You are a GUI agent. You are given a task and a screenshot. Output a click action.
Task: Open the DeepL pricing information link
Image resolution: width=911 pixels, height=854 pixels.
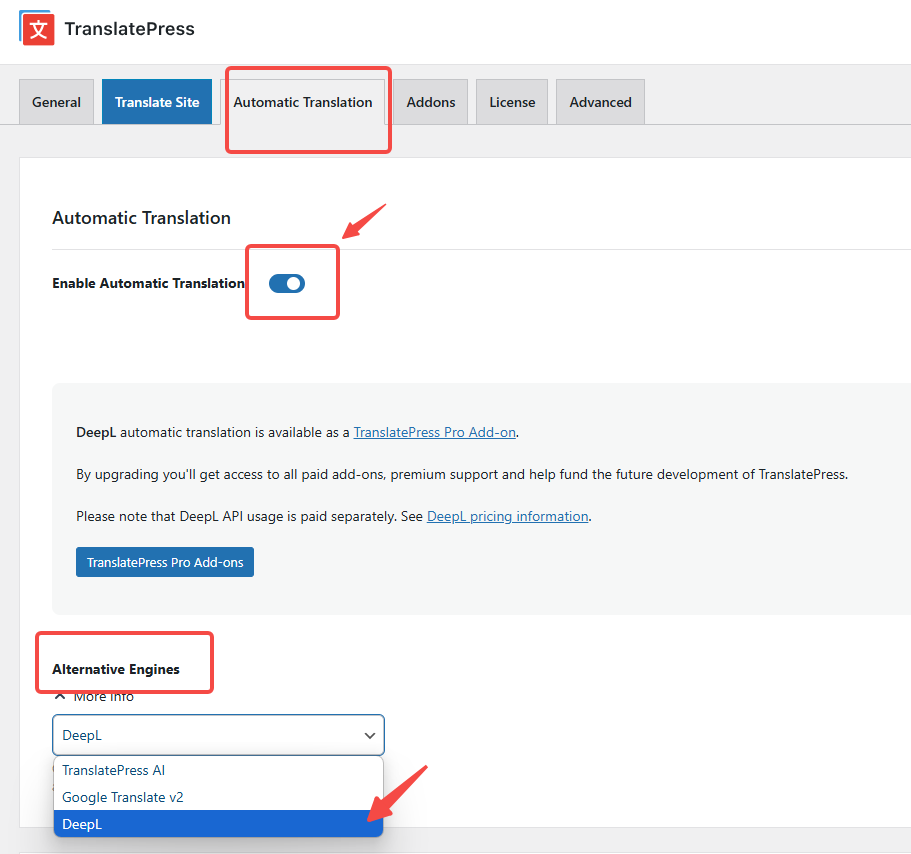pyautogui.click(x=507, y=517)
